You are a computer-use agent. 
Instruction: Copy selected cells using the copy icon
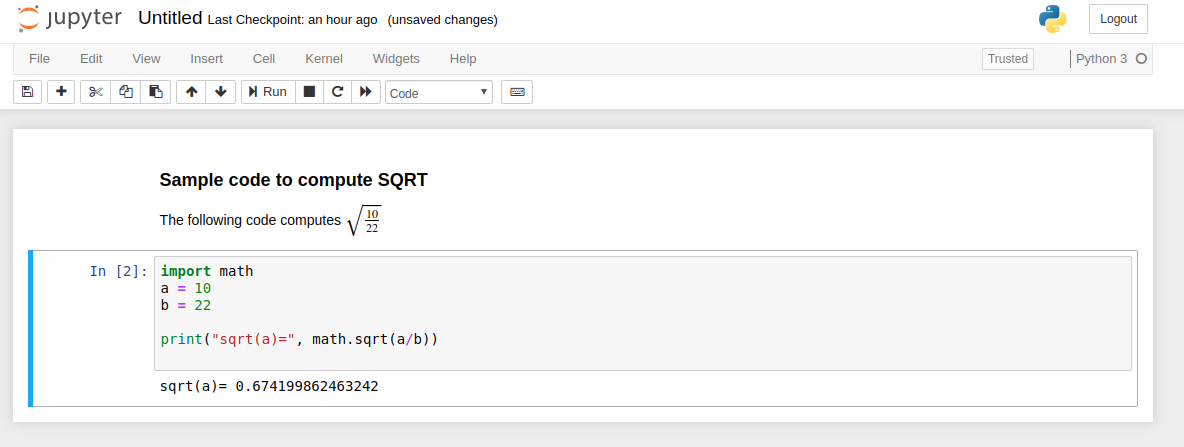pyautogui.click(x=126, y=92)
